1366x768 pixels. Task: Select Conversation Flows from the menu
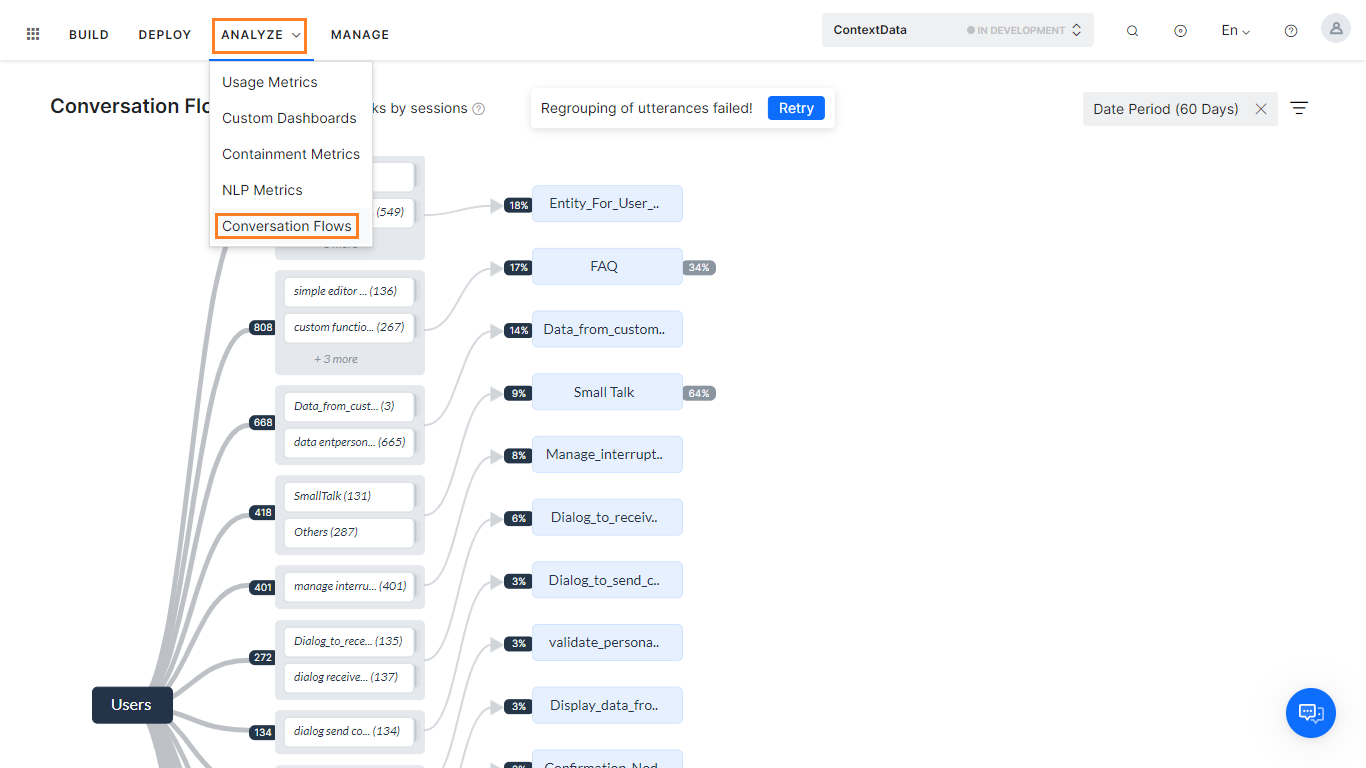tap(287, 226)
